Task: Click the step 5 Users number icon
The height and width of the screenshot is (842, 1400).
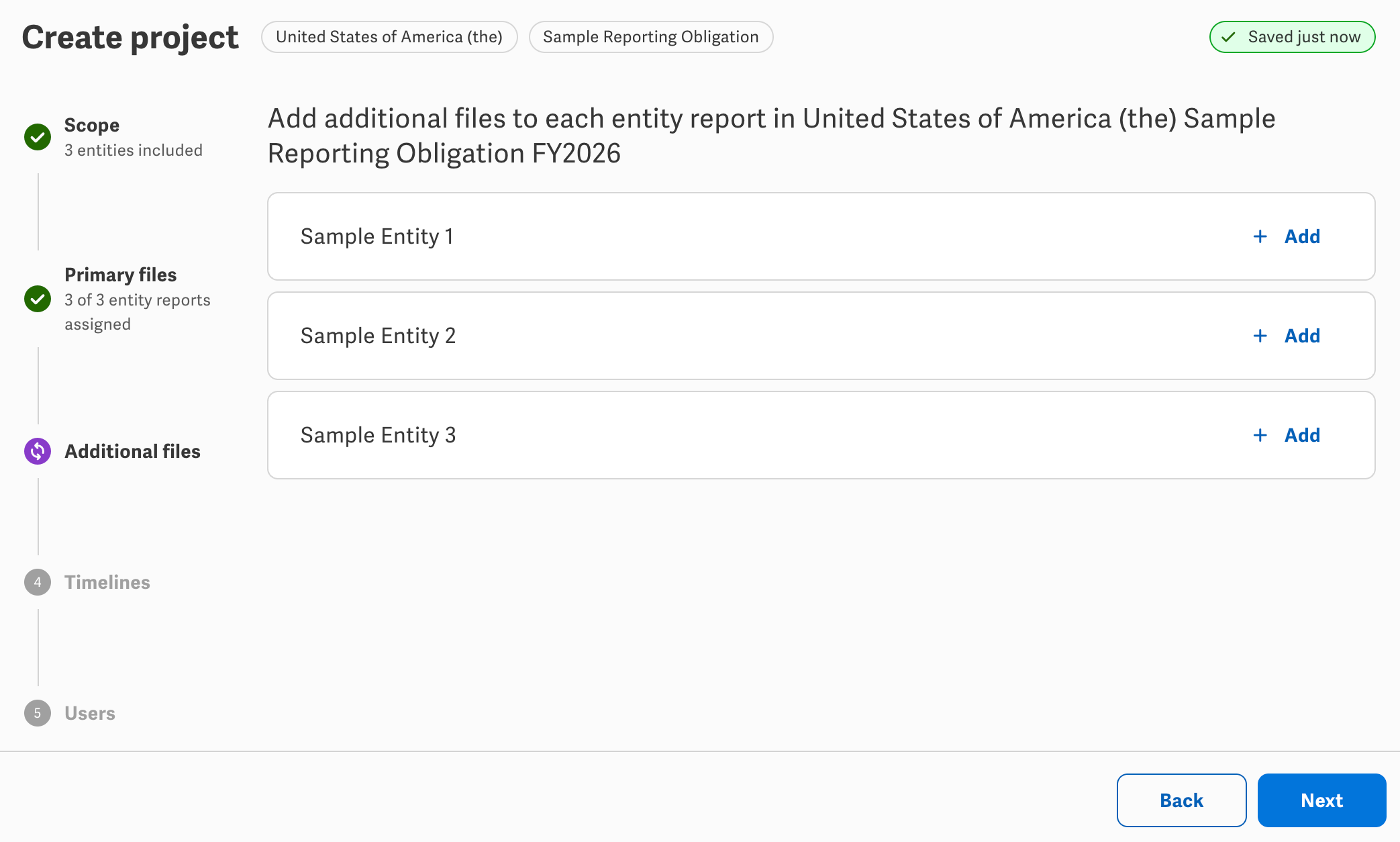Action: 38,713
